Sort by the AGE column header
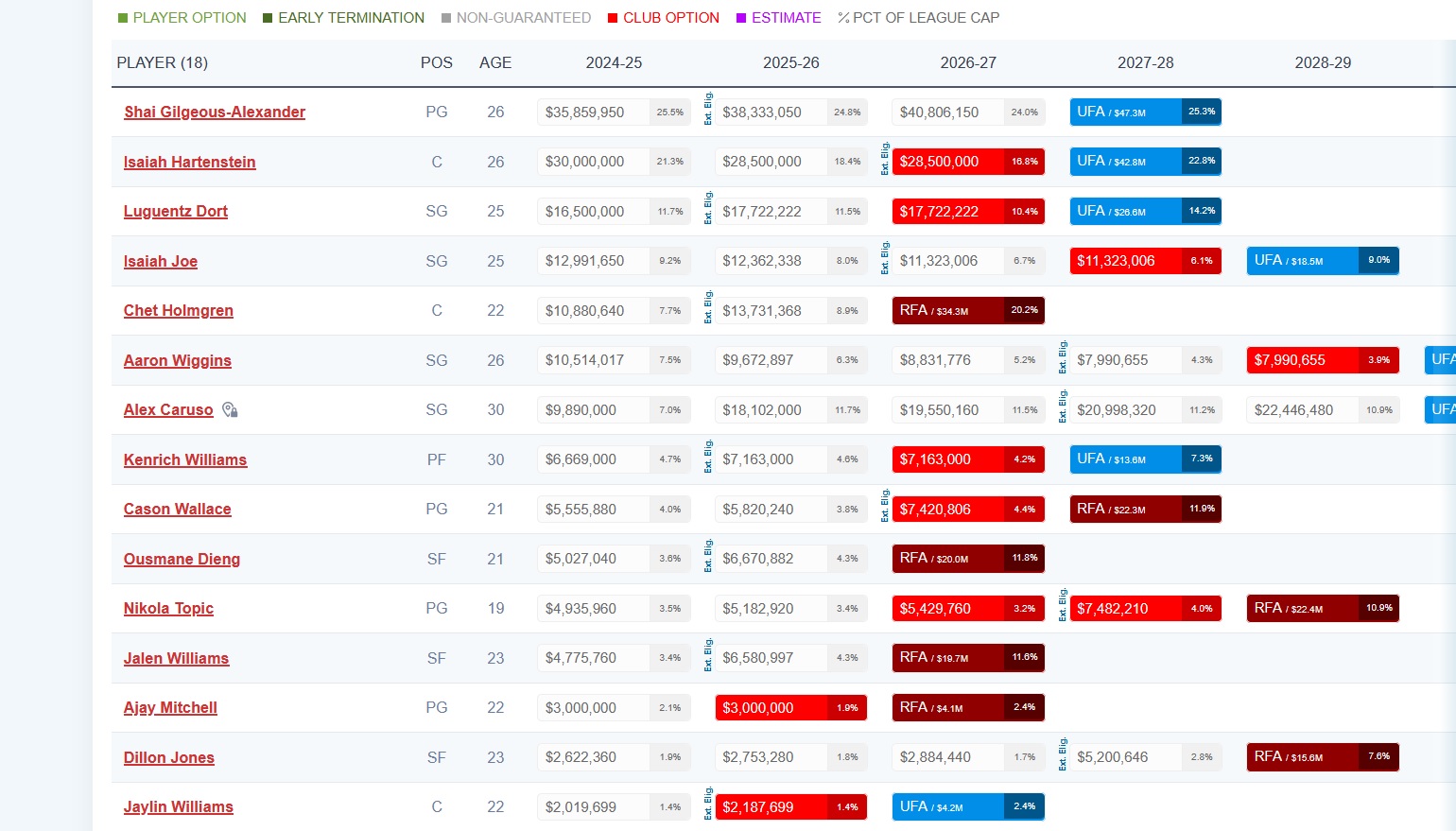Screen dimensions: 1456x831 495,62
